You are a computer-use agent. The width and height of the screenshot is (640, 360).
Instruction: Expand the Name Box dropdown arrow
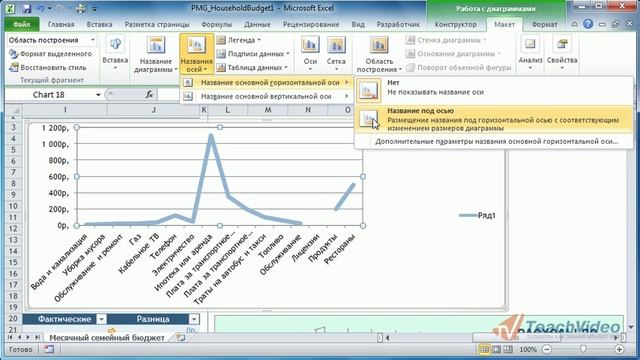tap(98, 95)
